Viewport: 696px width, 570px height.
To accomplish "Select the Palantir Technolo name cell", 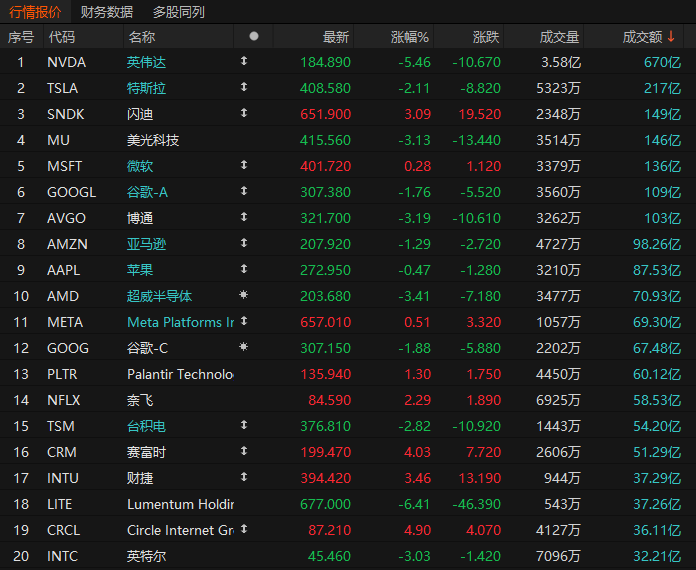I will point(181,374).
